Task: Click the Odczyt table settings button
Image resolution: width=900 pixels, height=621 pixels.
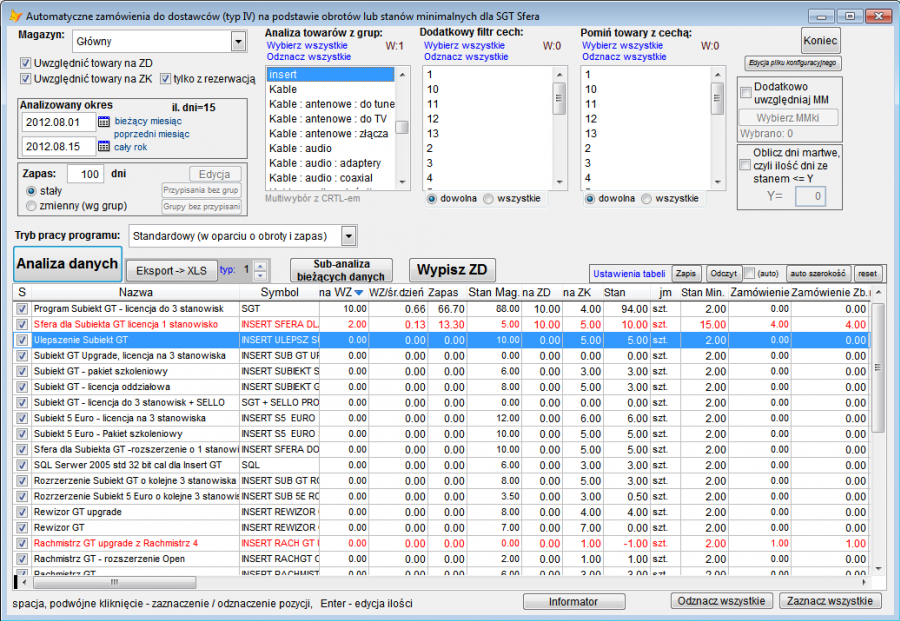Action: pyautogui.click(x=723, y=274)
